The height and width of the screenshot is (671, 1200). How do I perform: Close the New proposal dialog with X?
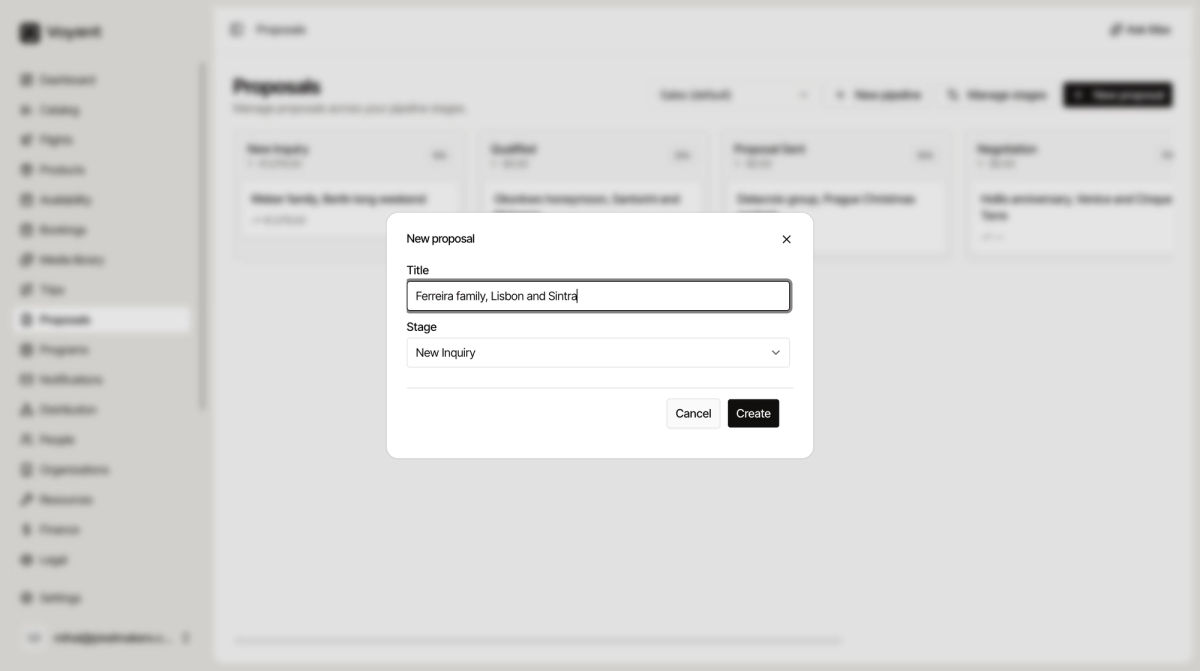786,239
